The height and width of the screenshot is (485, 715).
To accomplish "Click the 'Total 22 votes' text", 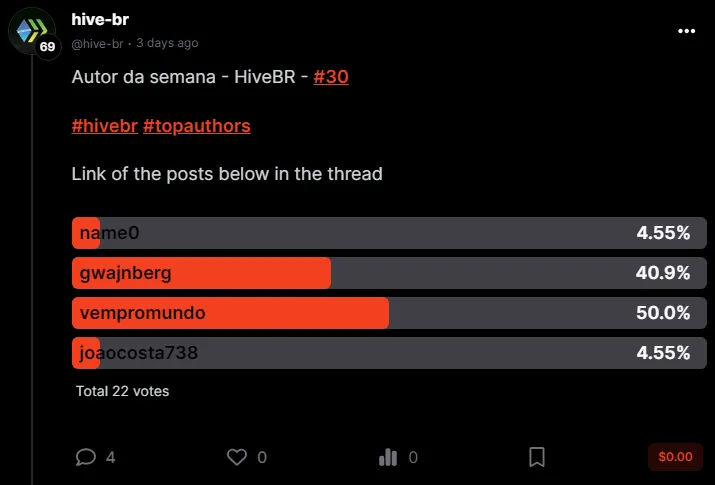I will click(x=122, y=391).
